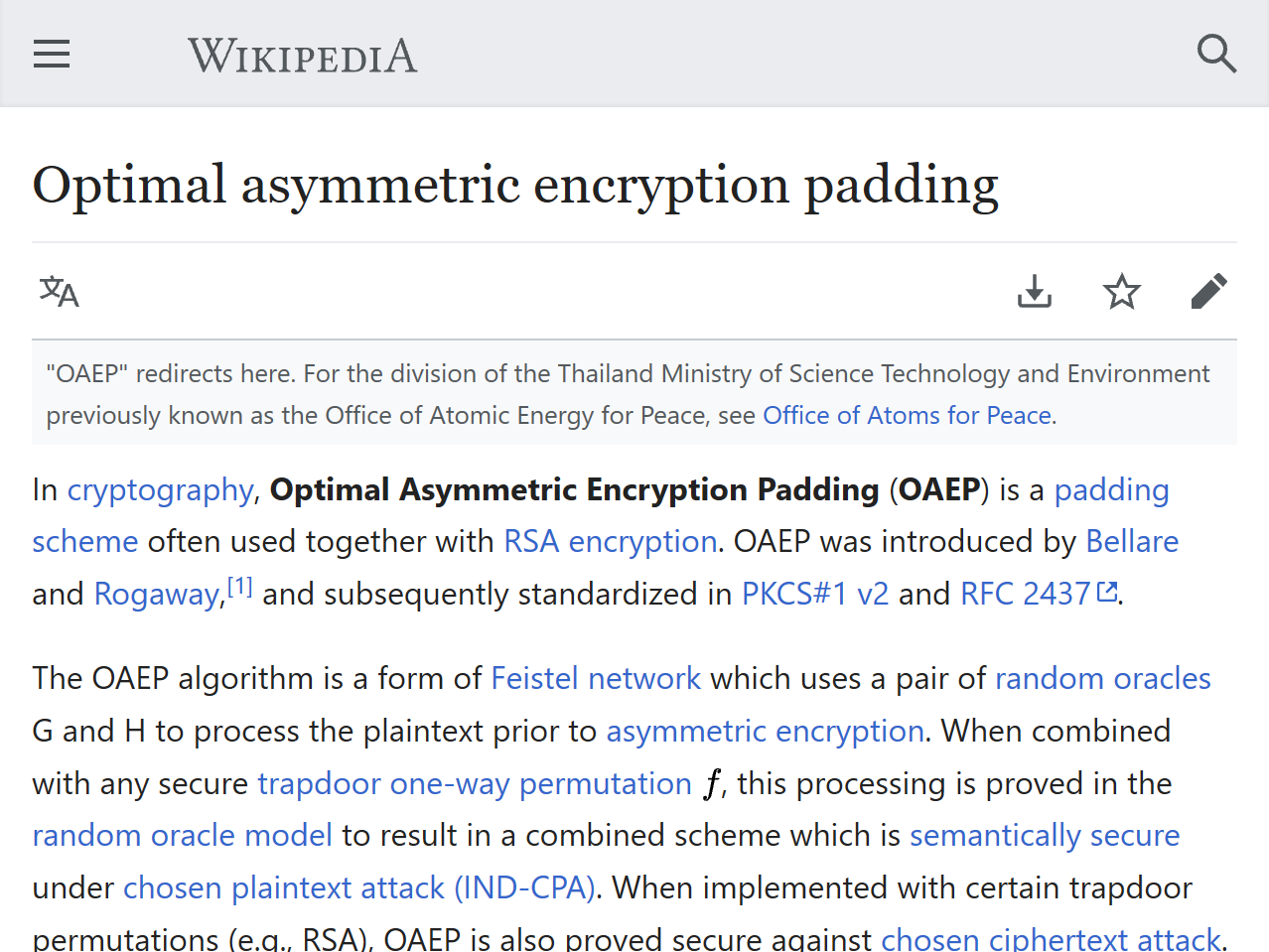
Task: Open the hamburger main menu
Action: point(52,54)
